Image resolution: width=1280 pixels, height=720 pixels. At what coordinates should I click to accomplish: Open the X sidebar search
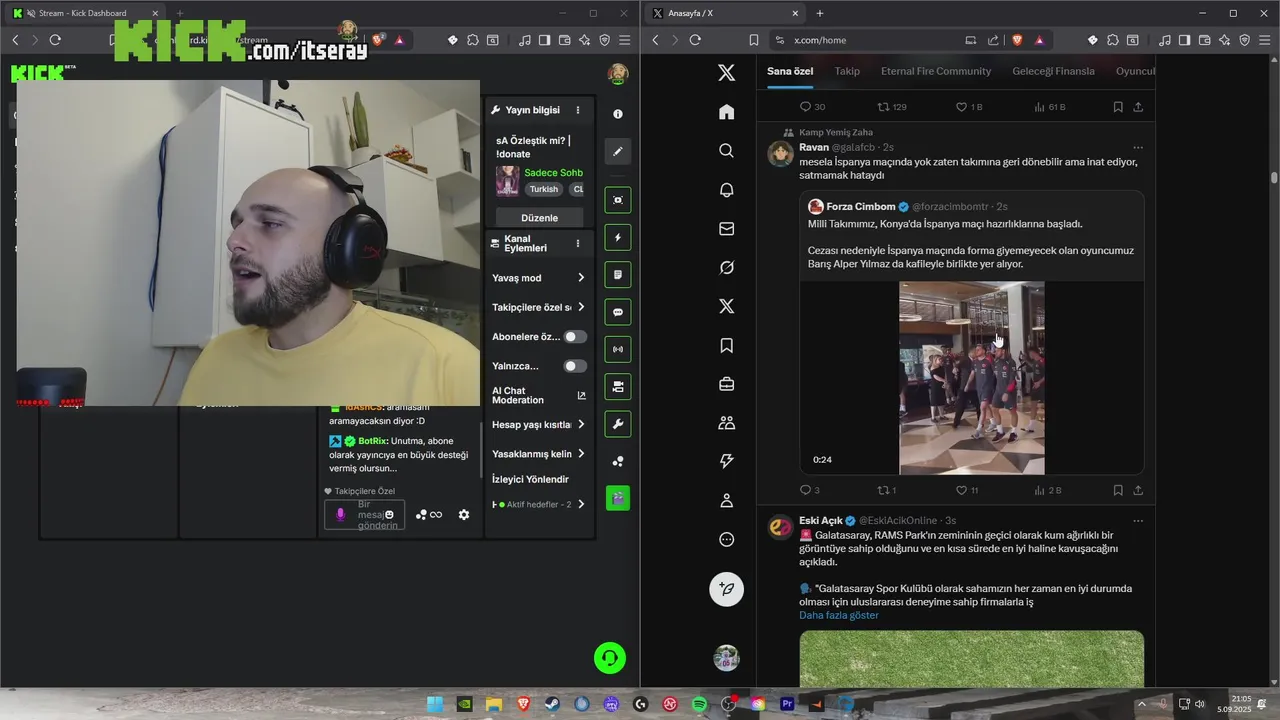coord(727,150)
